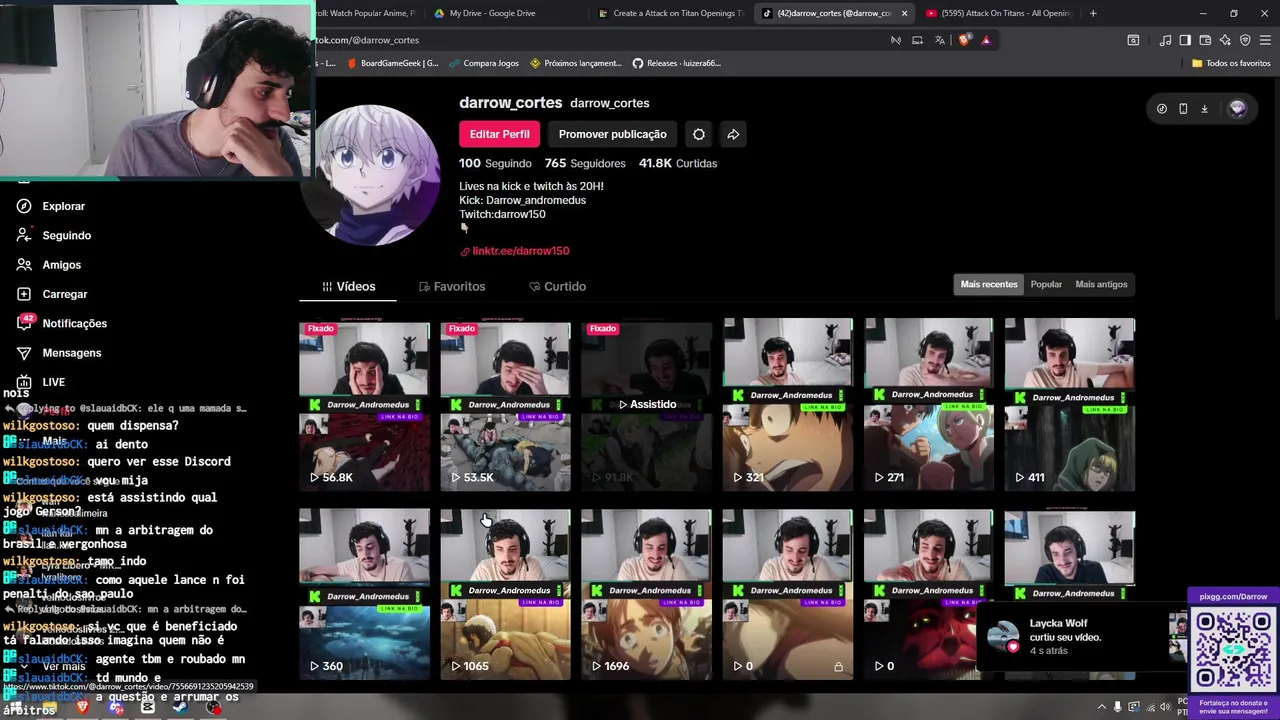Toggle Brave sidebar panel icon
This screenshot has height=720, width=1280.
click(x=1185, y=40)
